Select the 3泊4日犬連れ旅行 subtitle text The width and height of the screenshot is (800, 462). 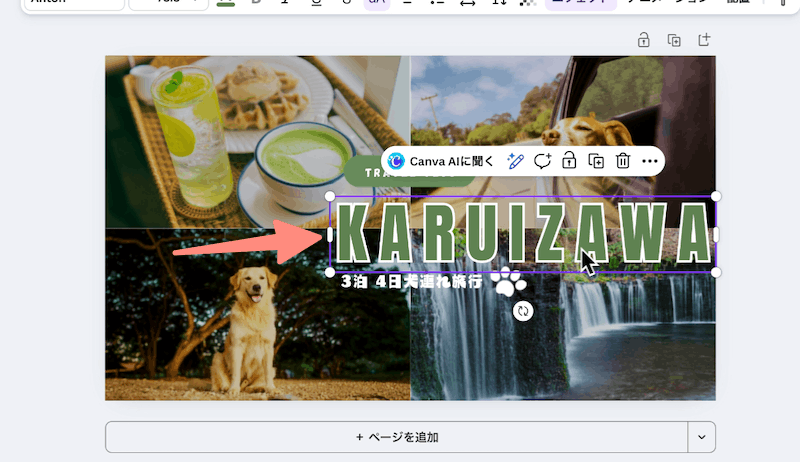coord(411,281)
